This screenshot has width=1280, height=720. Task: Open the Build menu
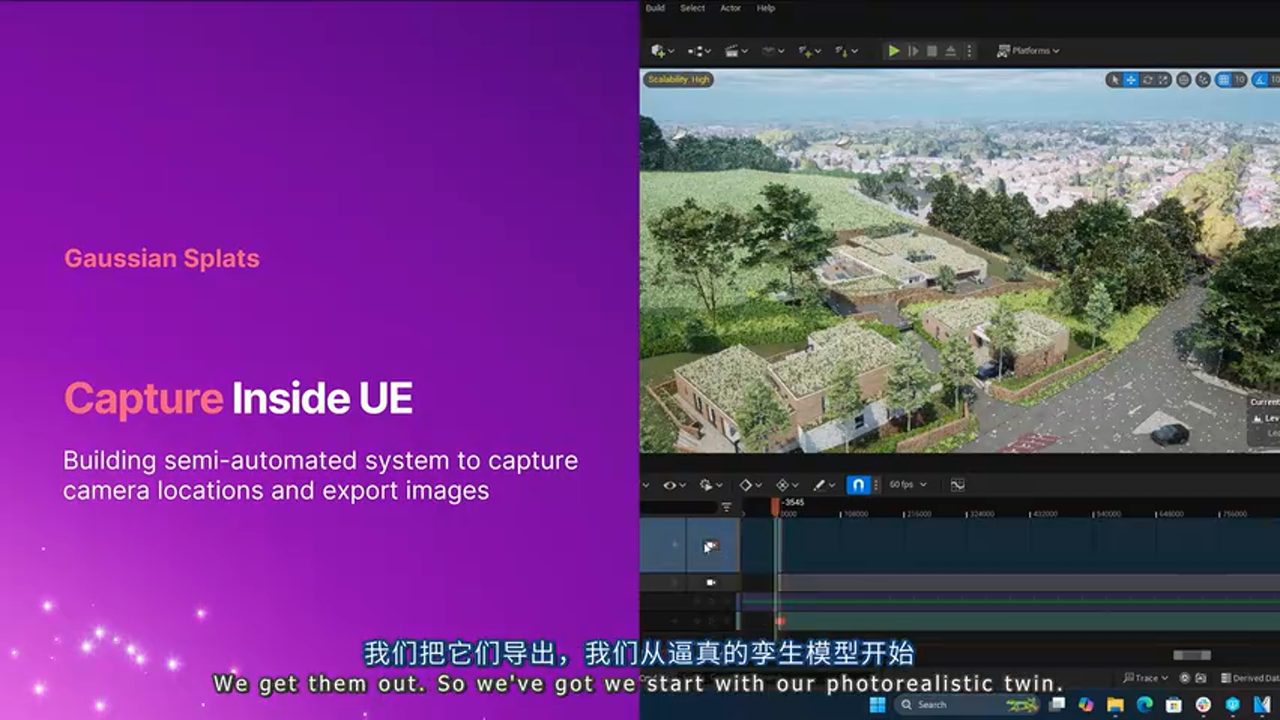tap(656, 8)
